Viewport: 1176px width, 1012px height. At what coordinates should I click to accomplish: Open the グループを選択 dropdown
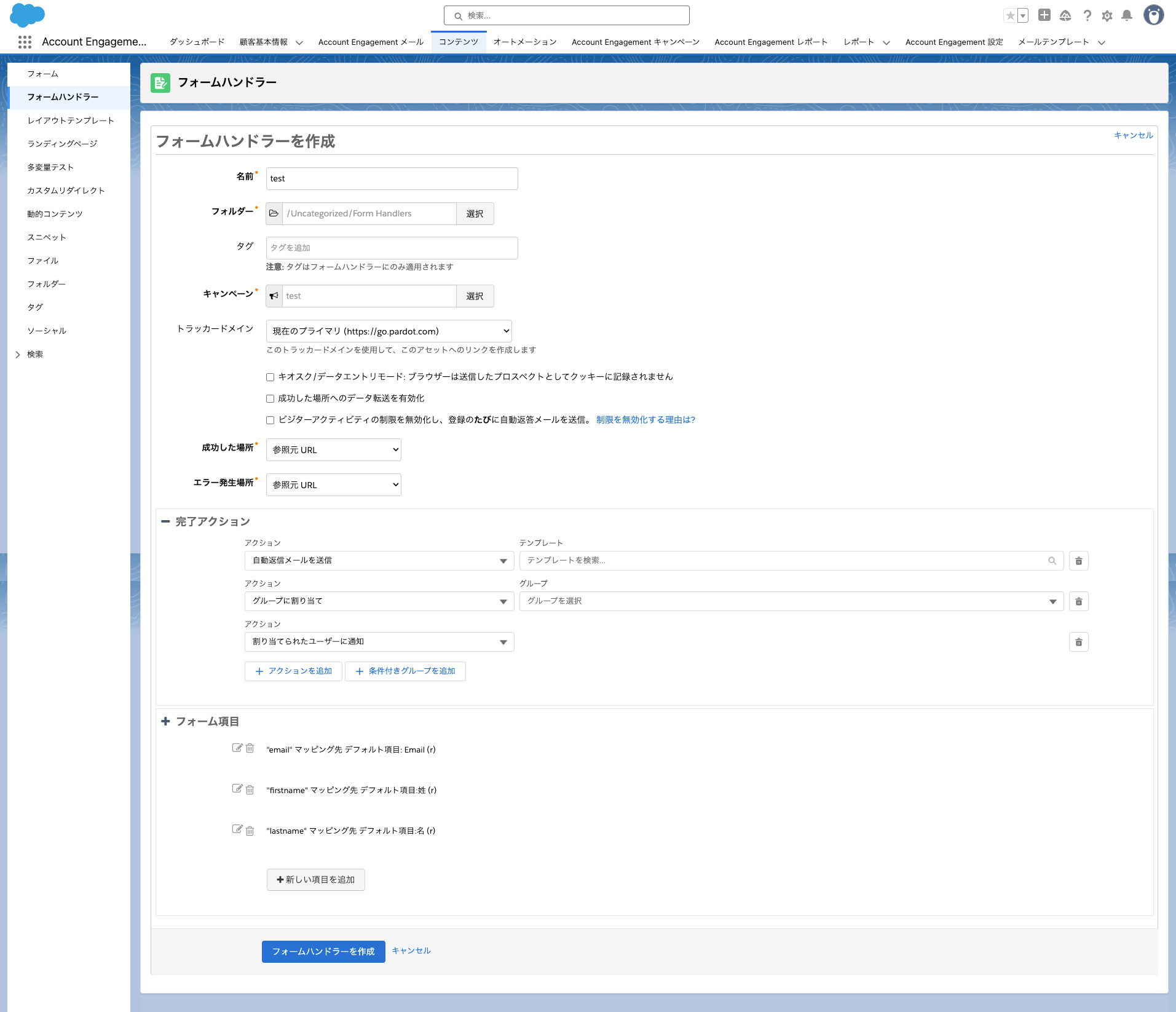pos(792,601)
